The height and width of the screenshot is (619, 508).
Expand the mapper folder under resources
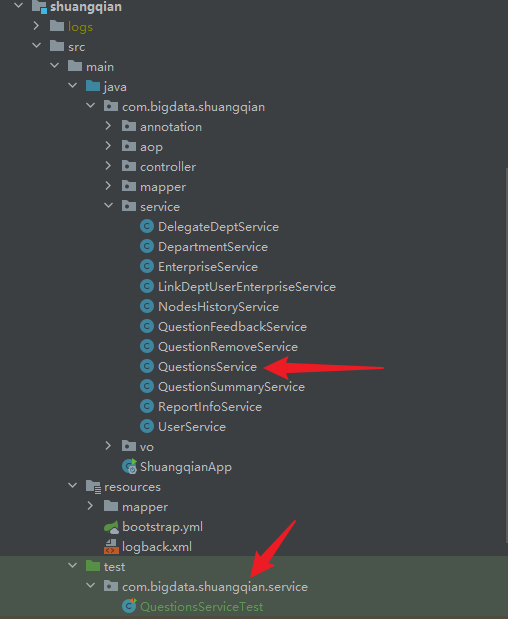click(90, 506)
